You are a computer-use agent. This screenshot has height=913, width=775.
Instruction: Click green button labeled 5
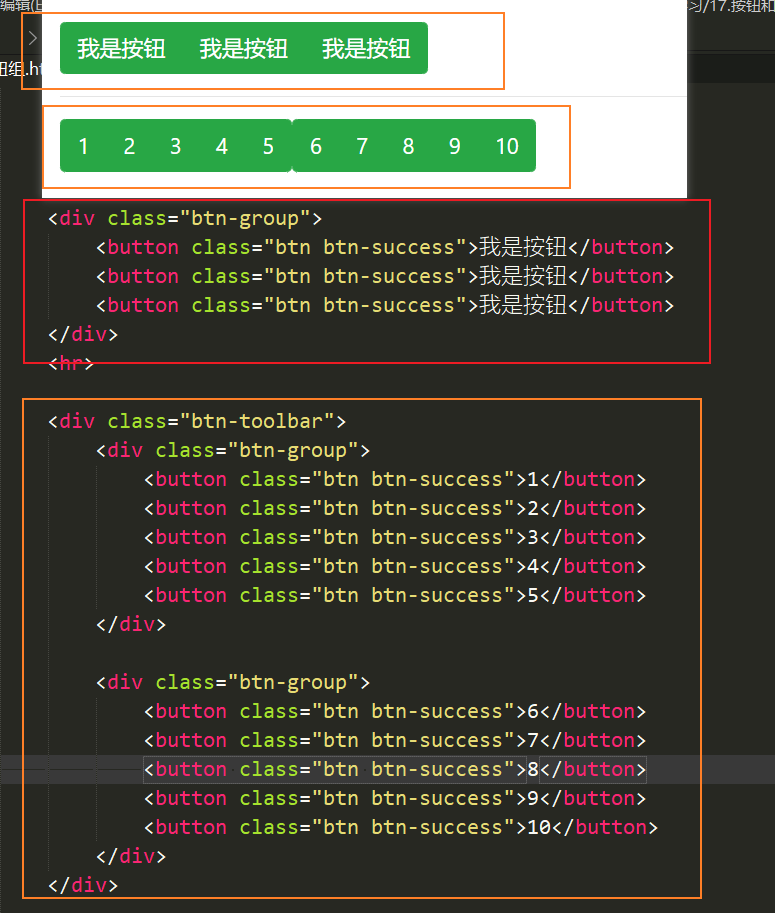pyautogui.click(x=268, y=146)
